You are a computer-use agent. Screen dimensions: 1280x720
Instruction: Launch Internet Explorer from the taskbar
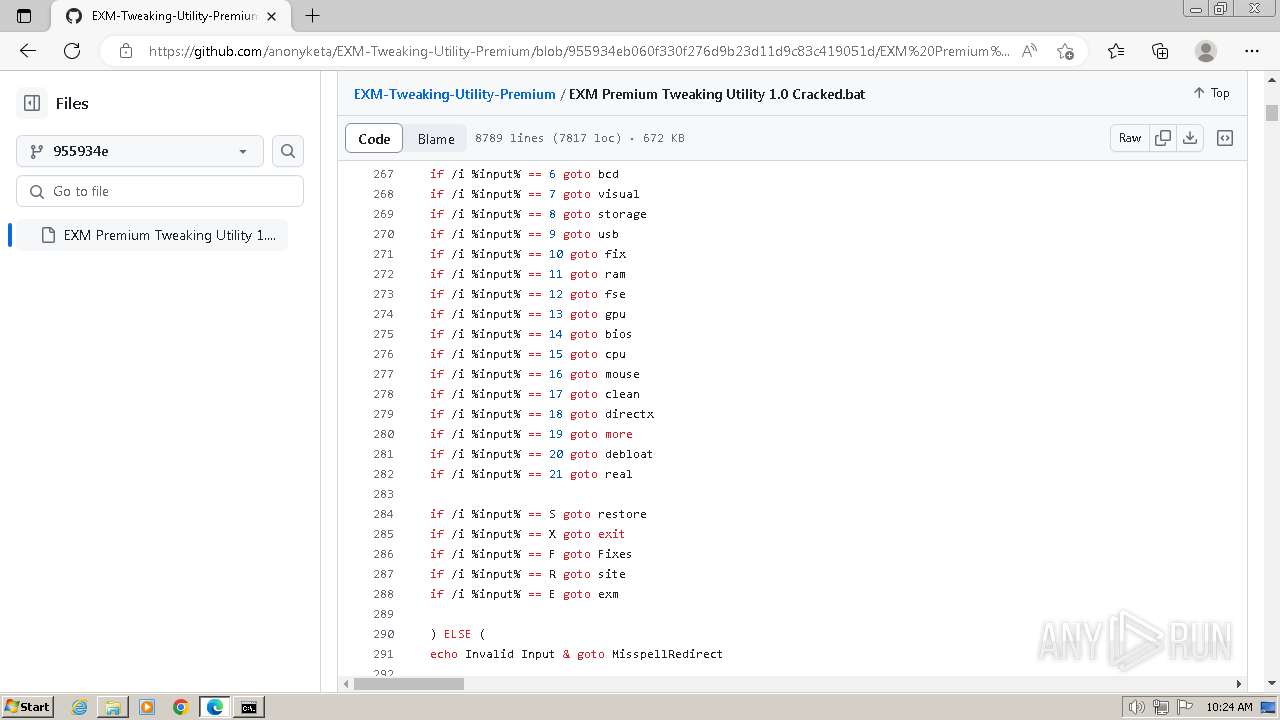[x=79, y=707]
